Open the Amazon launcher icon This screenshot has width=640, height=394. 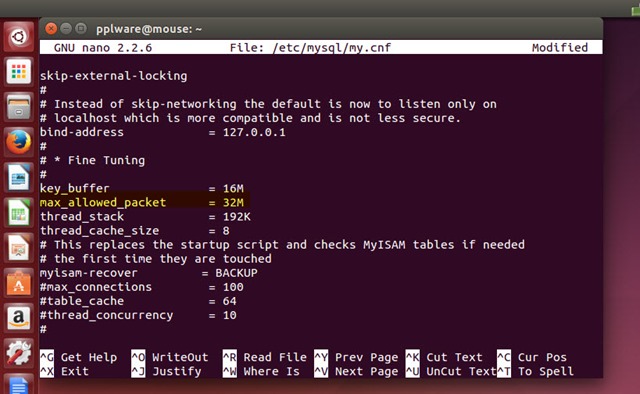click(18, 318)
